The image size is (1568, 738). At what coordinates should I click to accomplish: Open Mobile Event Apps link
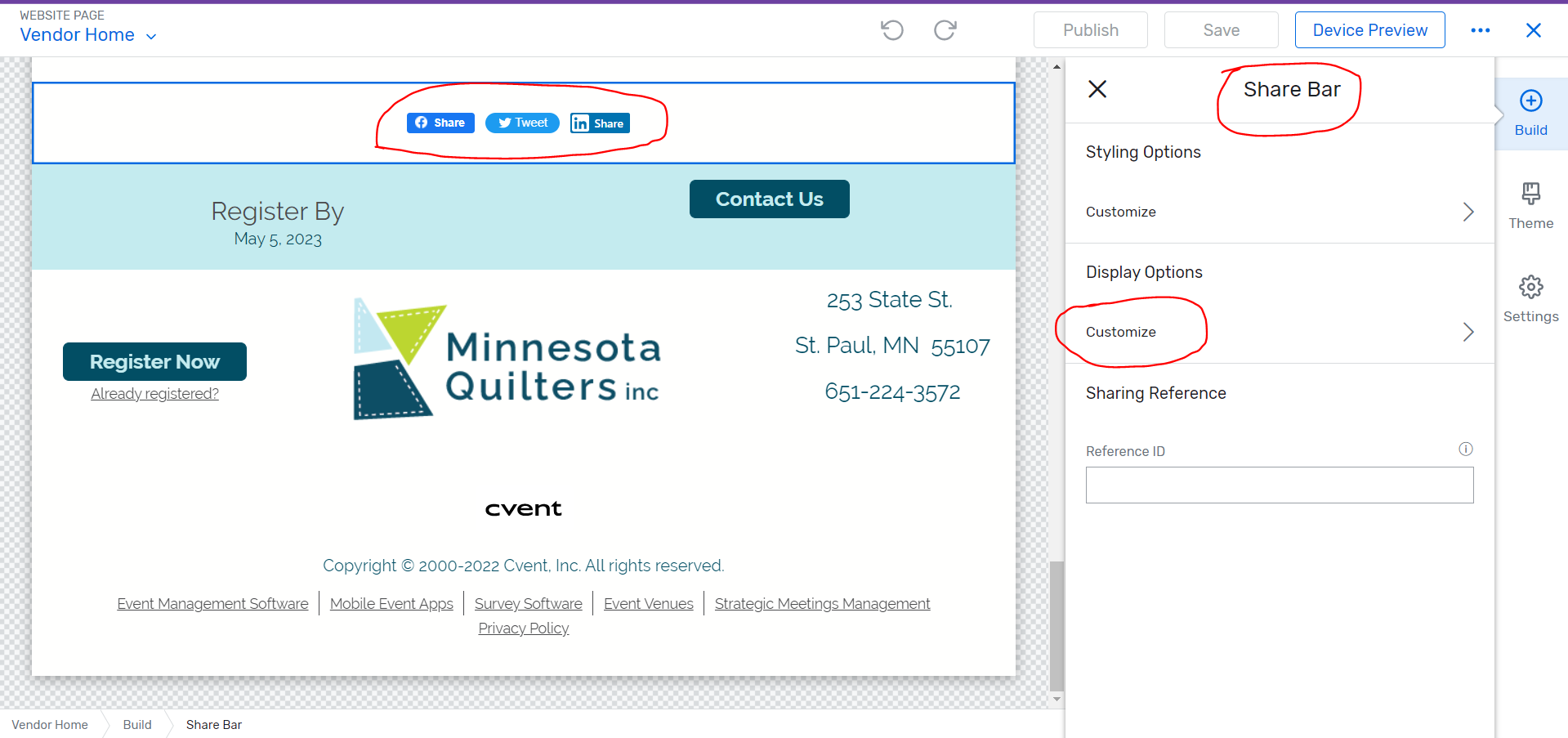[391, 604]
